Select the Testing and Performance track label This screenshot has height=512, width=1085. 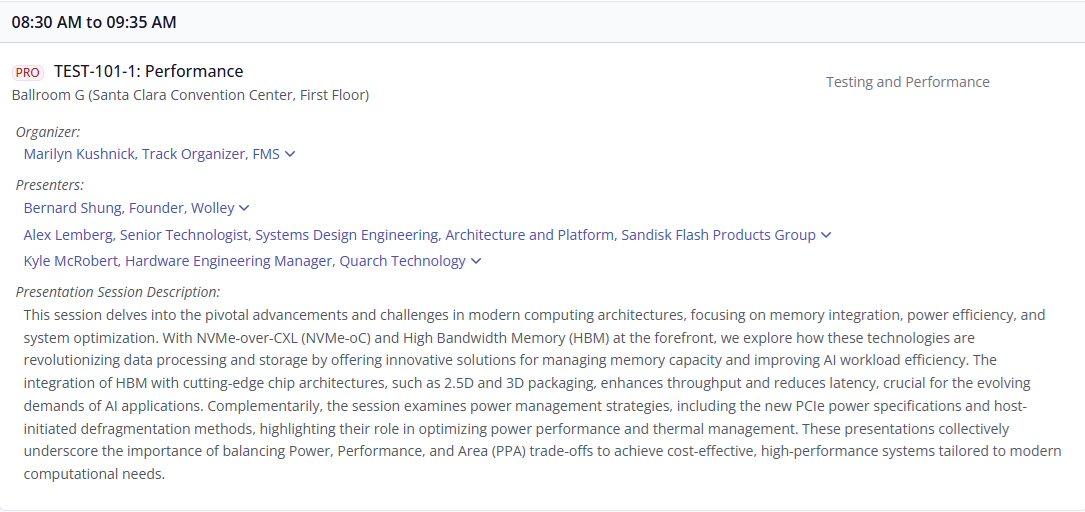point(907,82)
